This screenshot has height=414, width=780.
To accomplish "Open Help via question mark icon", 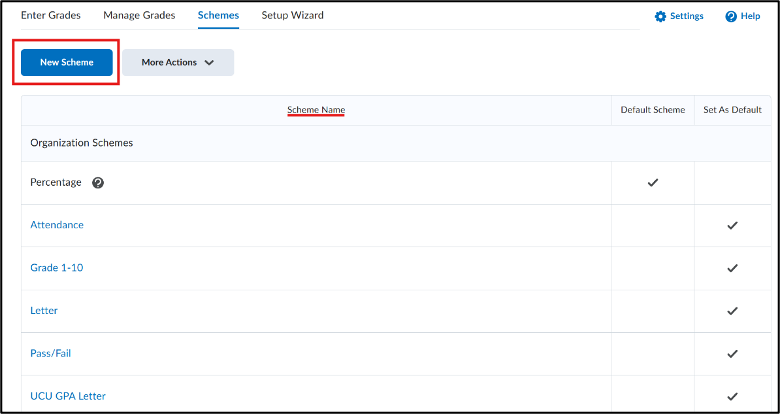I will click(x=731, y=16).
